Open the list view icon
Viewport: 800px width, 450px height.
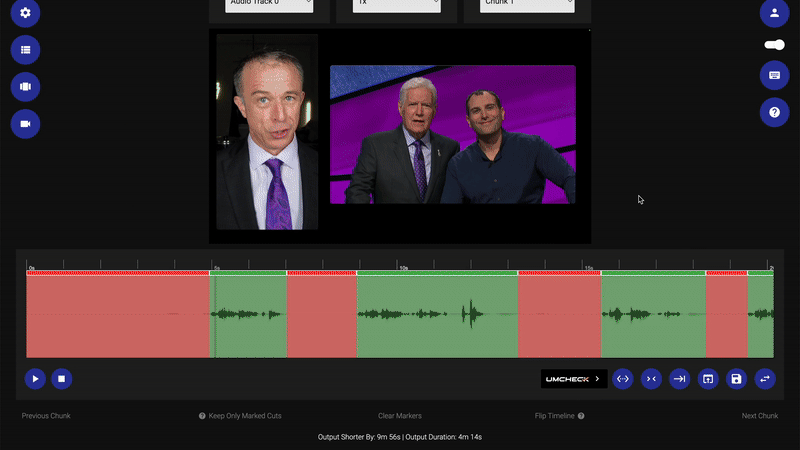(x=25, y=49)
